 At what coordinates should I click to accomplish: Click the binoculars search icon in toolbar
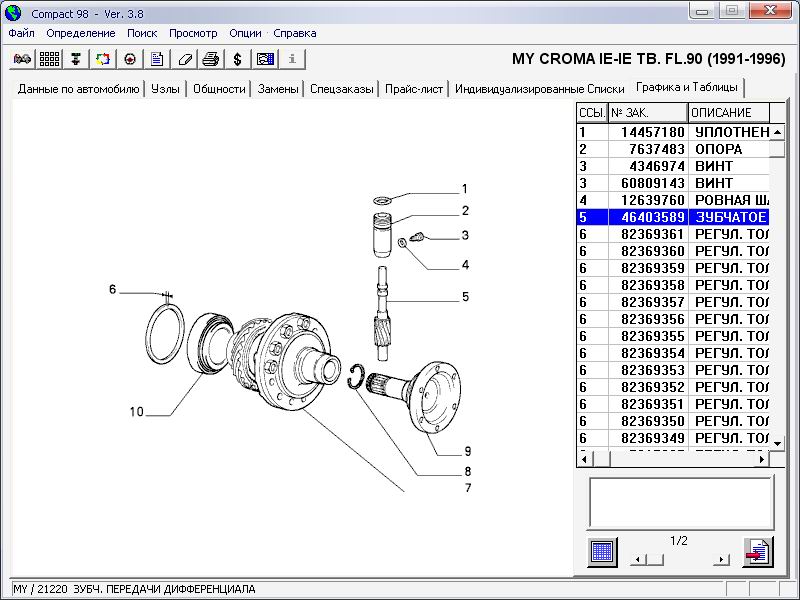pyautogui.click(x=22, y=59)
